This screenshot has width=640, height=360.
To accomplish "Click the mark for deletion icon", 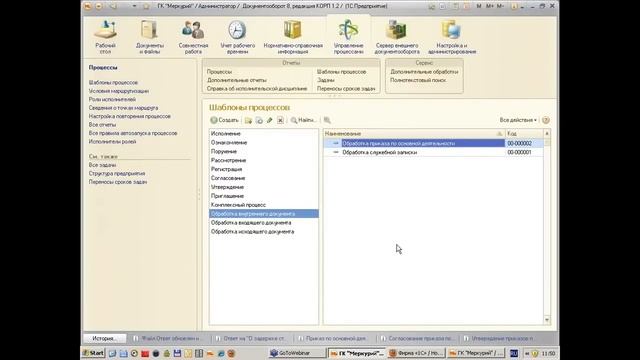I will pos(280,120).
